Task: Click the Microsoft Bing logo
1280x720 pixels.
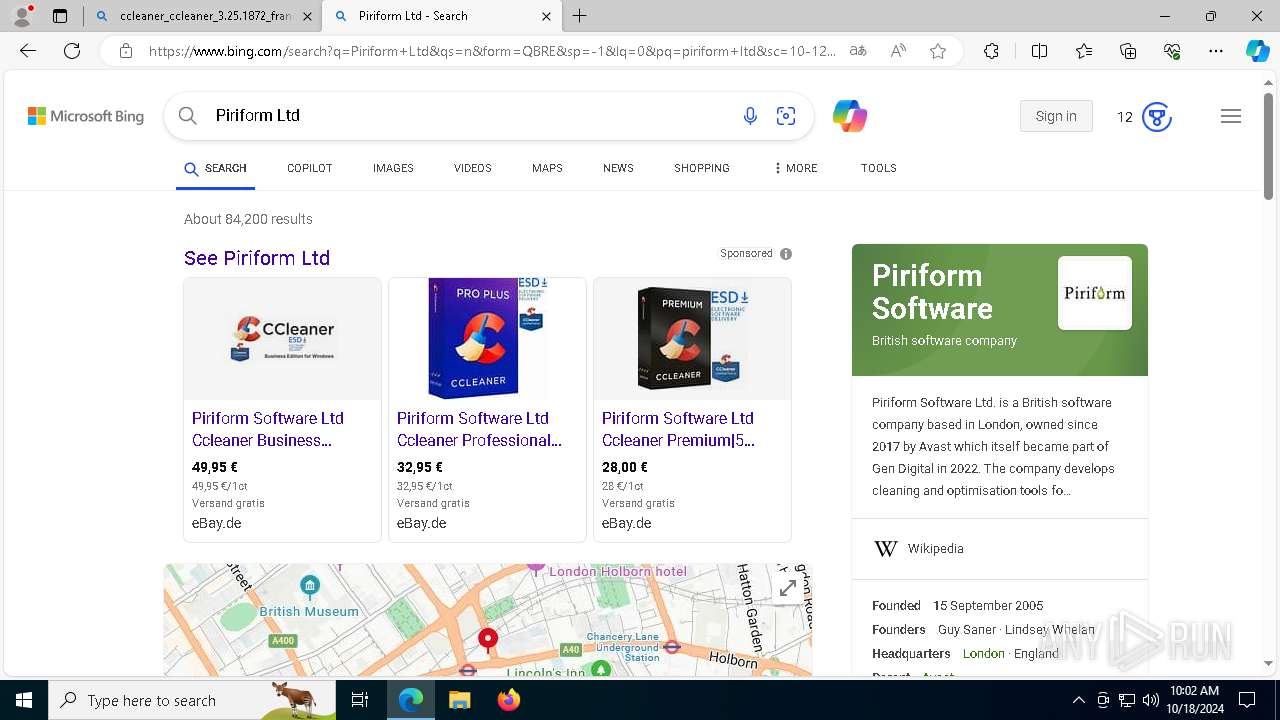Action: [x=86, y=116]
